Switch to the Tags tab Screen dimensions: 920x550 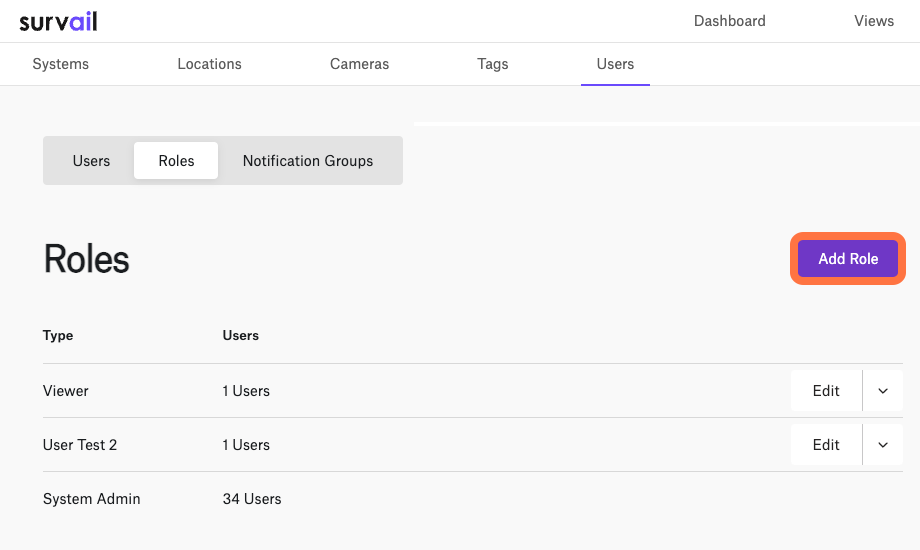tap(492, 64)
